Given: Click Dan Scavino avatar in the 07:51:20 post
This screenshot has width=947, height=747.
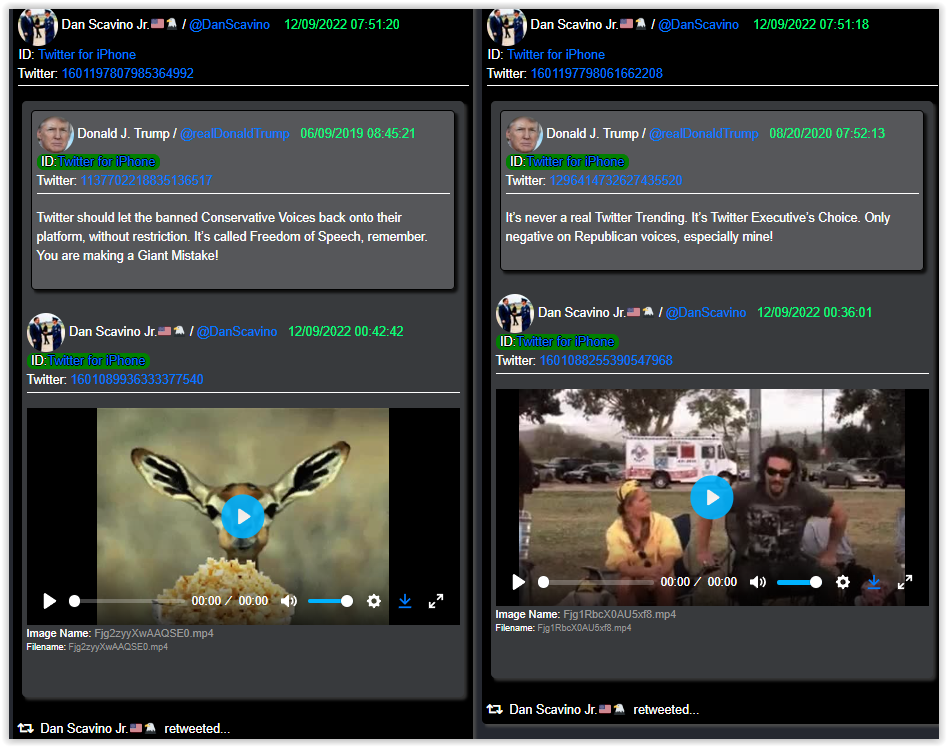Looking at the screenshot, I should point(37,26).
